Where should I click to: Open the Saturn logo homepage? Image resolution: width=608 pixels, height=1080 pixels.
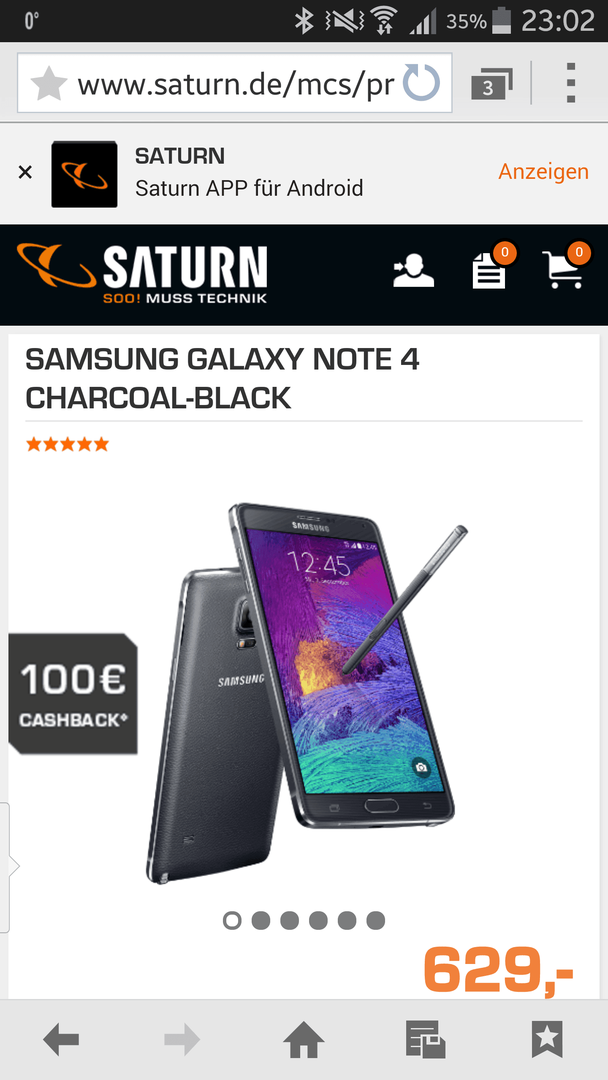[143, 273]
